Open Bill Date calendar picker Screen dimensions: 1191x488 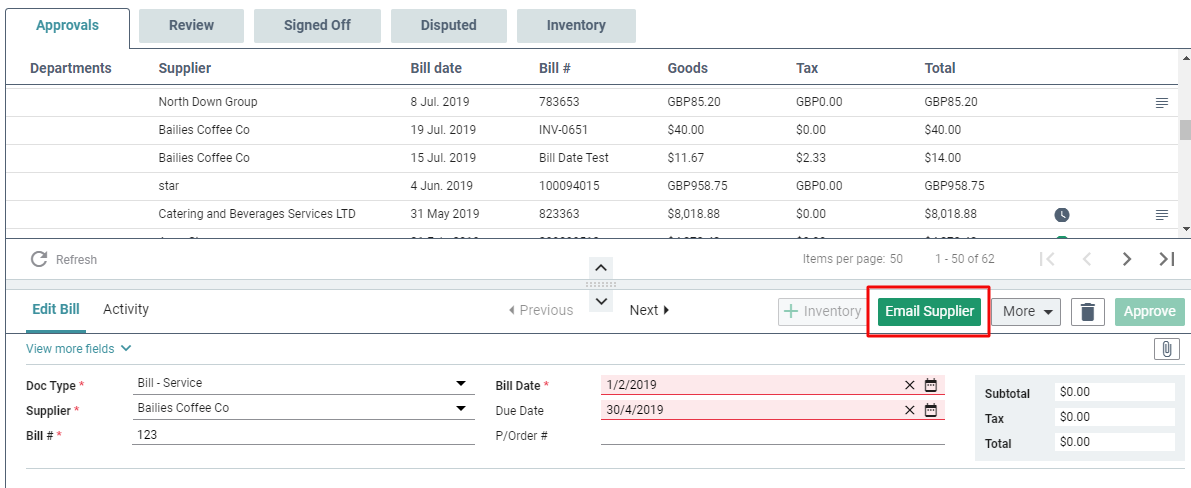(x=931, y=384)
